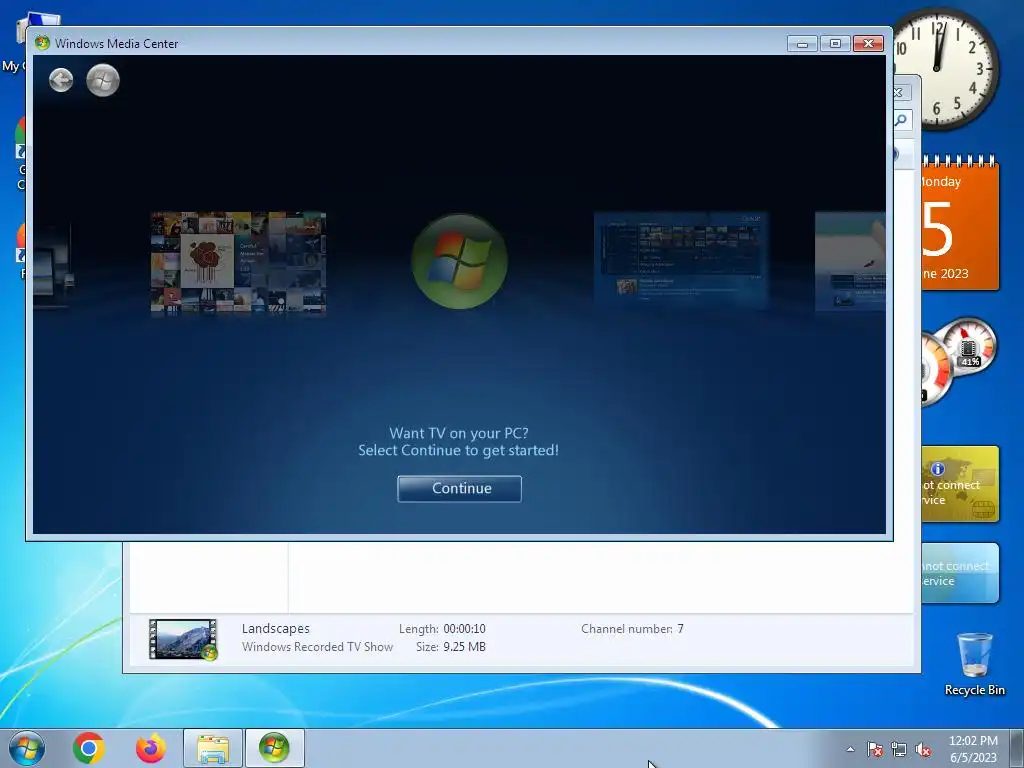The image size is (1024, 768).
Task: Open the network status tray icon
Action: click(899, 749)
